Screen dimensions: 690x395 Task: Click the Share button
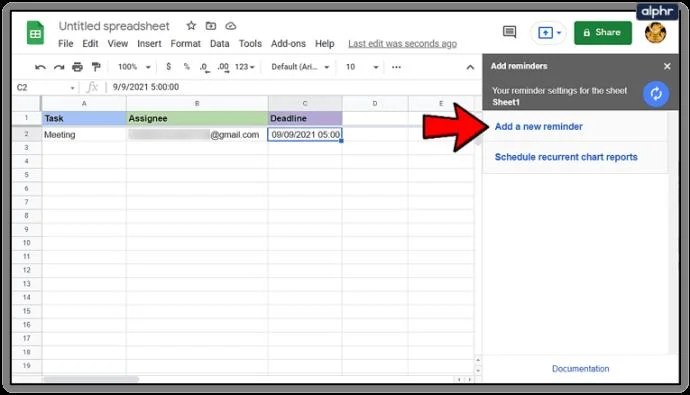tap(602, 33)
